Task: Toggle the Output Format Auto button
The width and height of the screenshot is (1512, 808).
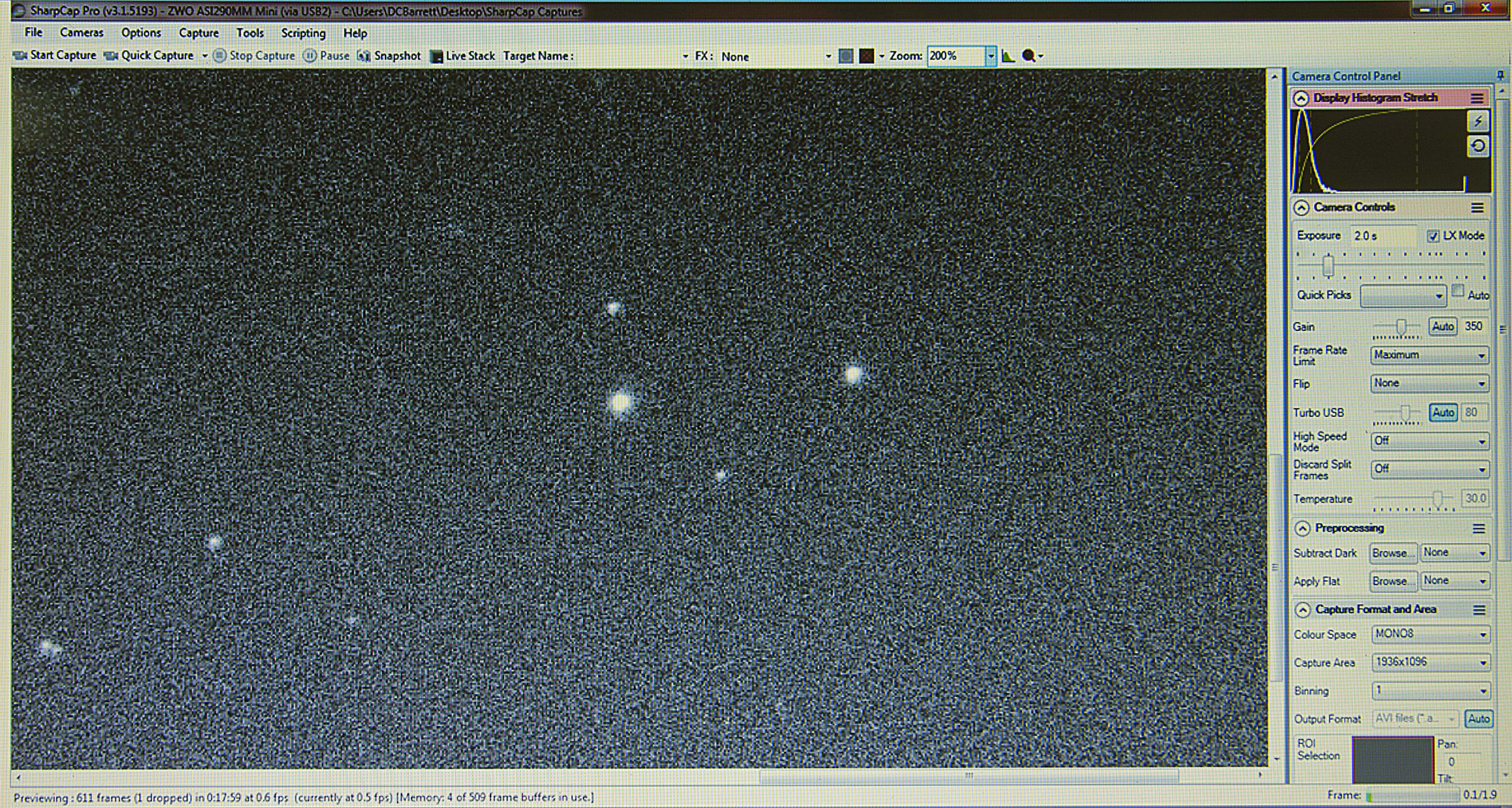Action: click(x=1478, y=719)
